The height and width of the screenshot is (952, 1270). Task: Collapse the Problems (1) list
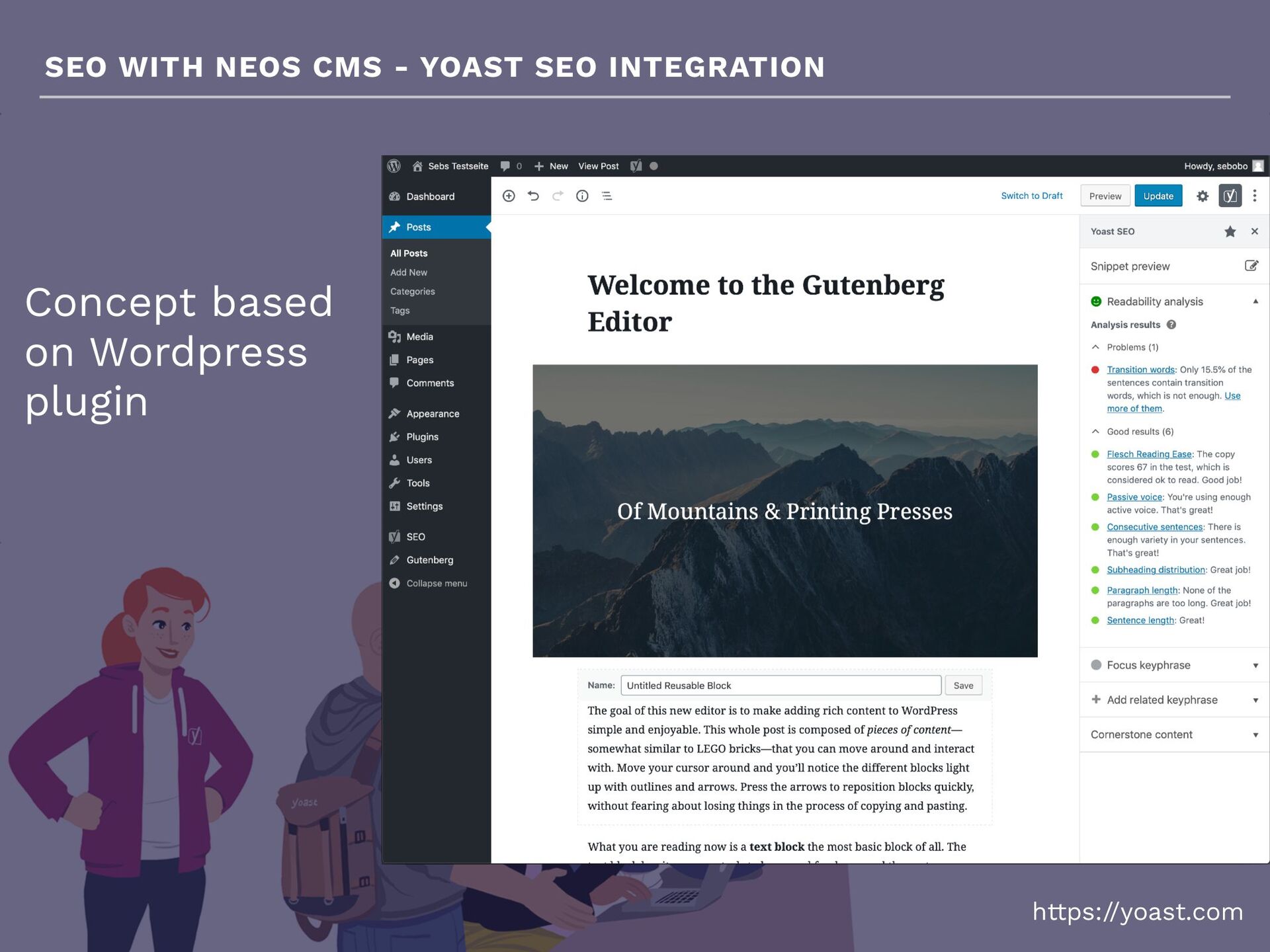[1124, 347]
